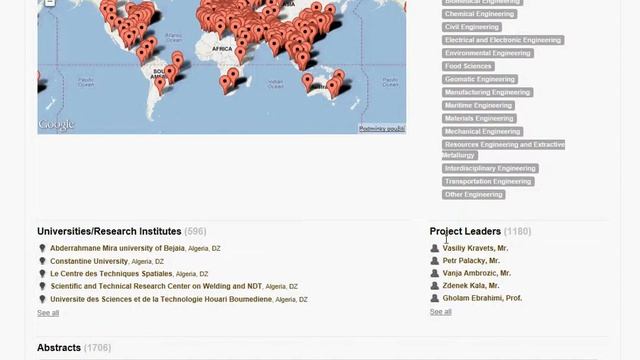Choose the Environmental Engineering tag

[487, 53]
